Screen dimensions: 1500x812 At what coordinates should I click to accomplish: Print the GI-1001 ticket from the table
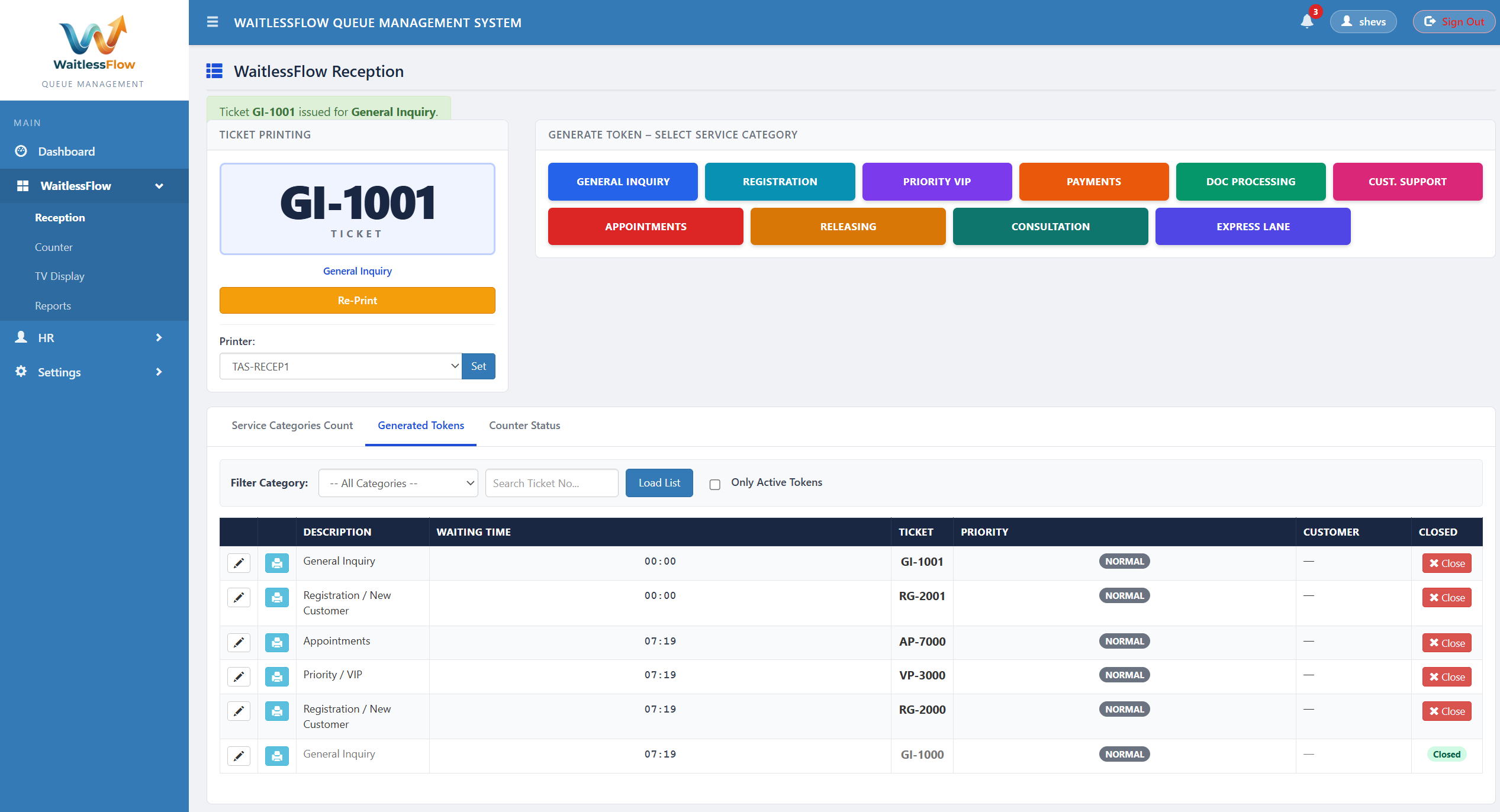(276, 563)
